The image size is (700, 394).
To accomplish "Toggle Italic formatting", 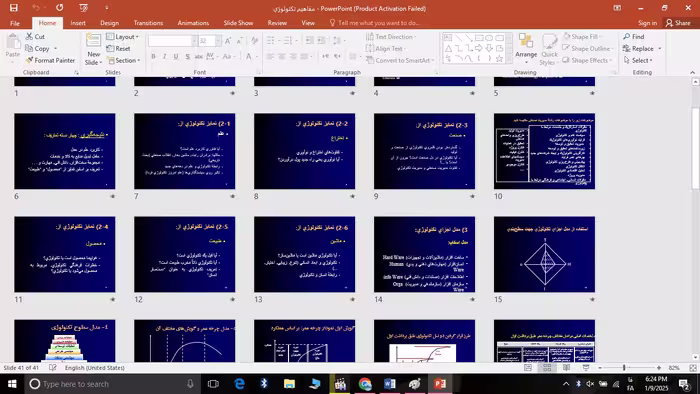I will pyautogui.click(x=165, y=56).
